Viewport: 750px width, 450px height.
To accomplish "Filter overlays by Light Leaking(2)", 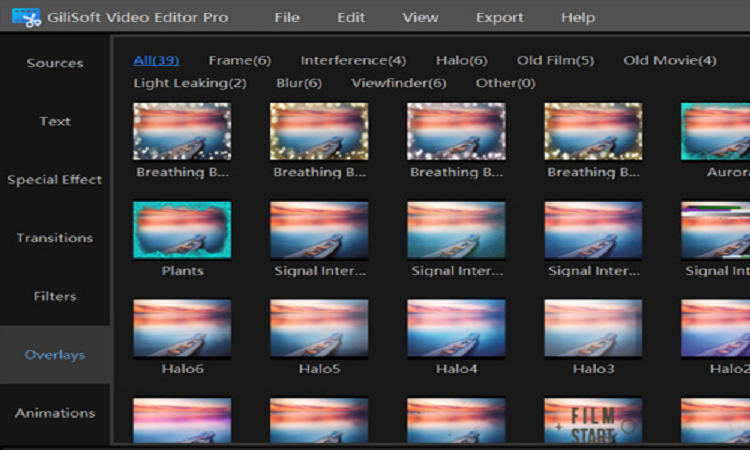I will pos(190,83).
